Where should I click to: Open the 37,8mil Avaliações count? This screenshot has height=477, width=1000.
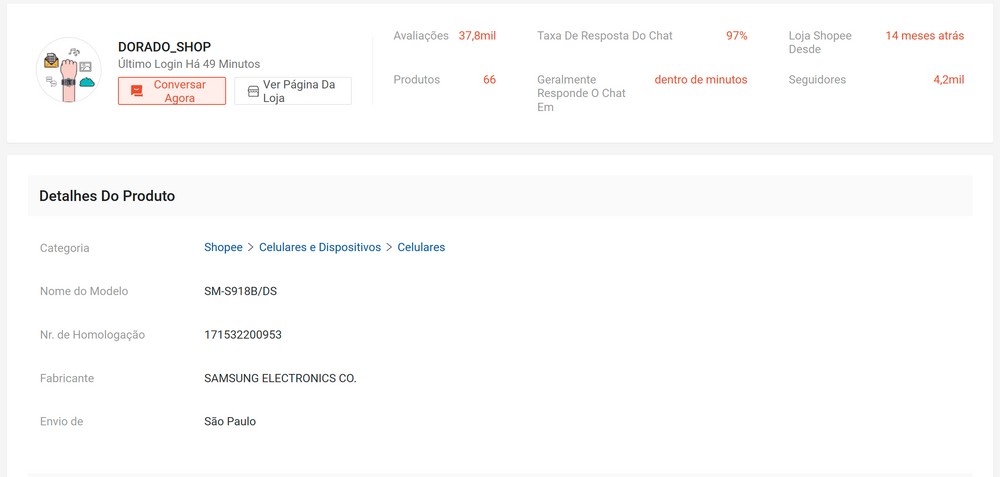point(477,36)
